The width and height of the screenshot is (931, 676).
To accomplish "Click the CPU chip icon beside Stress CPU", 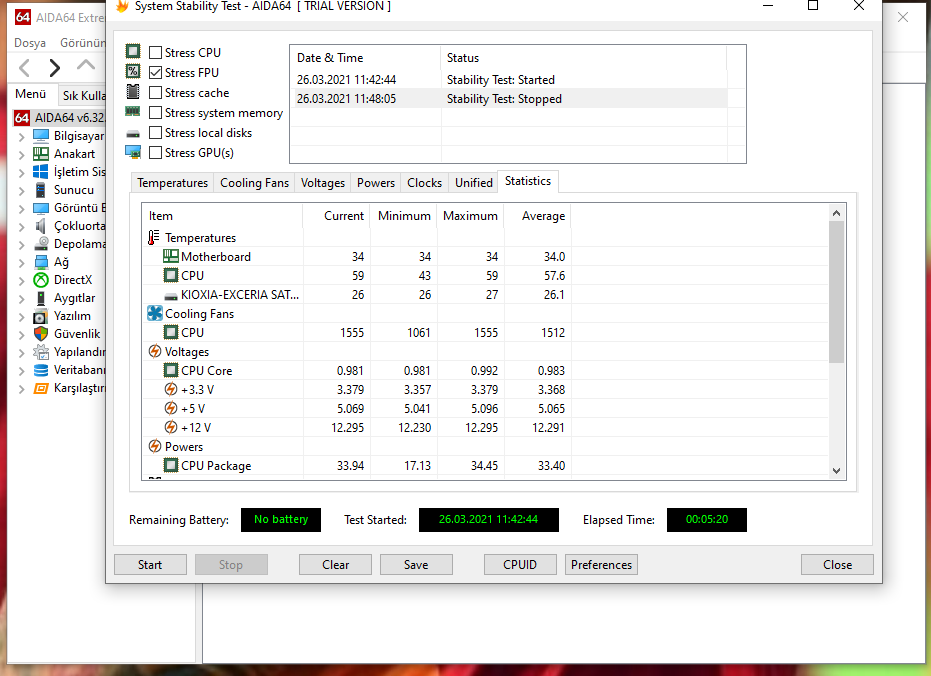I will click(133, 52).
